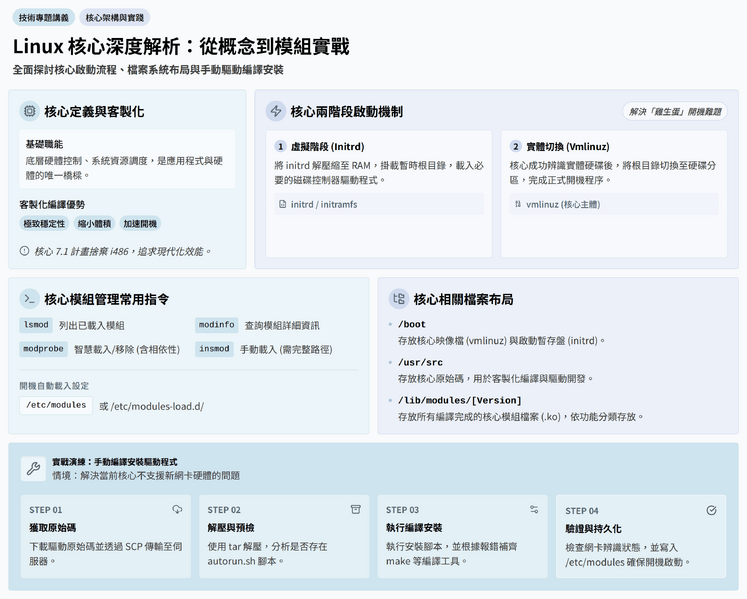Click the 查詢模組詳細資訊 description
Screen dimensions: 747x599
pos(282,325)
